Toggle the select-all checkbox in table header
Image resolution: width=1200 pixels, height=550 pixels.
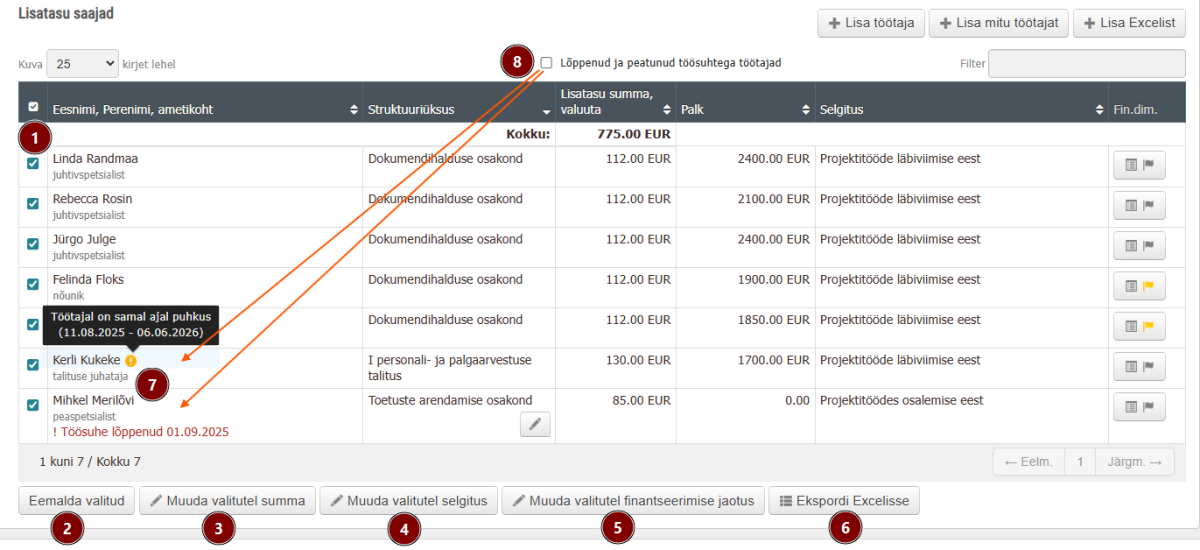(33, 107)
